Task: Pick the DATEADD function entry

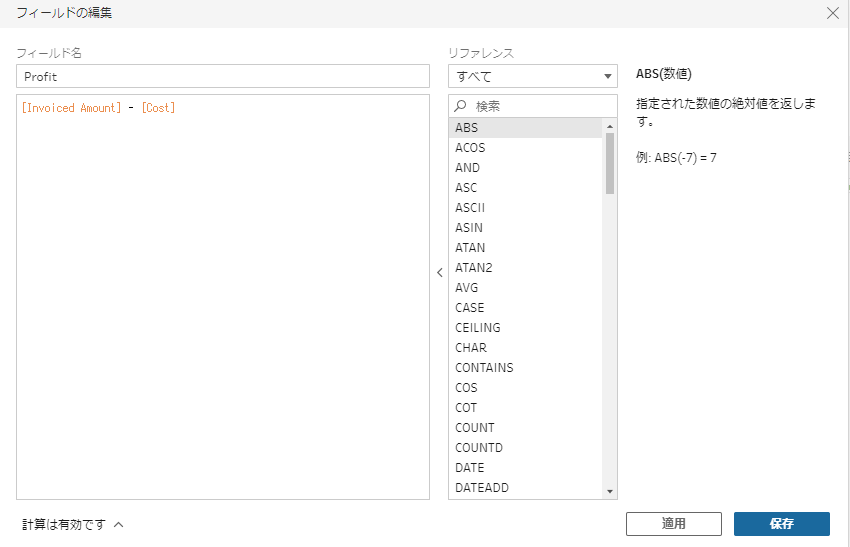Action: tap(483, 488)
